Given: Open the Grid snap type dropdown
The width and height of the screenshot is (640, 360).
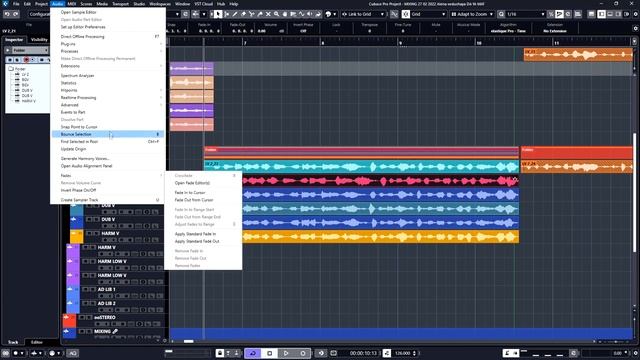Looking at the screenshot, I should coord(428,14).
